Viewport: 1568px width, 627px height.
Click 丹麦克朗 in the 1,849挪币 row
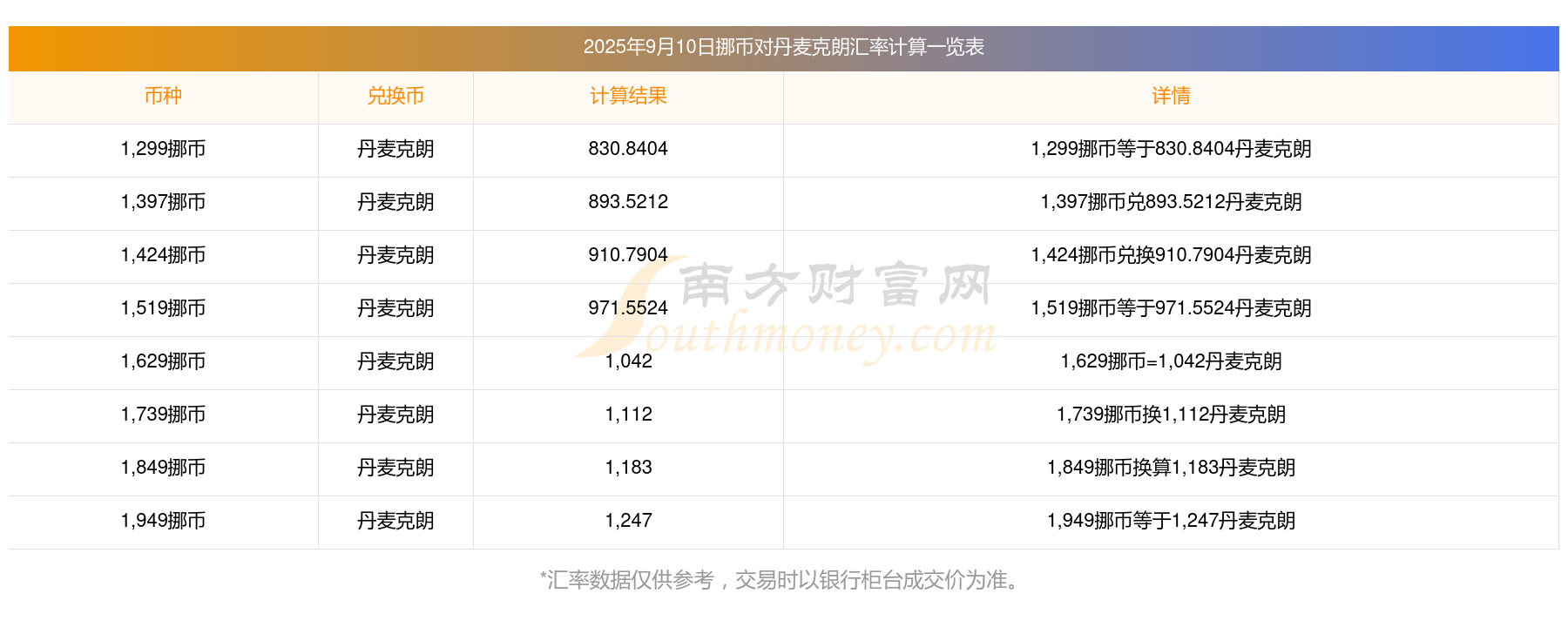[395, 468]
